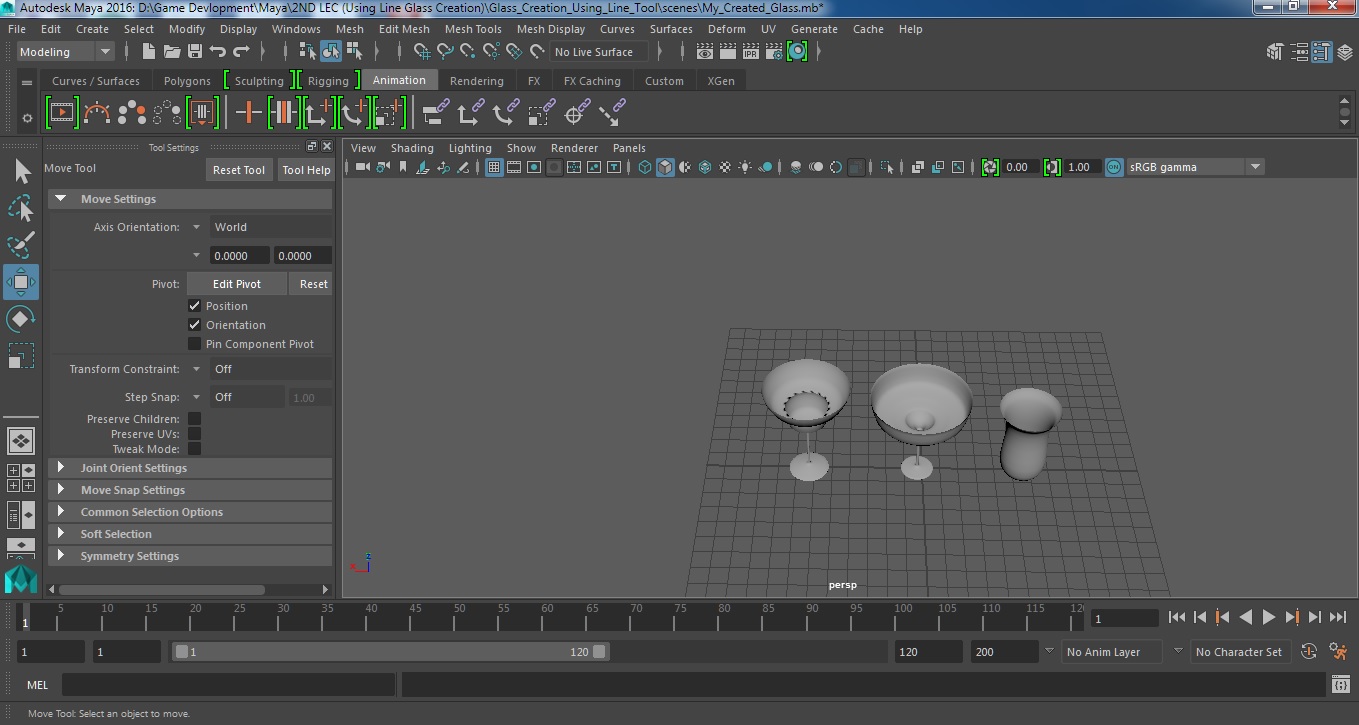Enable Snap to Points magnet icon
The width and height of the screenshot is (1359, 725).
click(x=468, y=51)
